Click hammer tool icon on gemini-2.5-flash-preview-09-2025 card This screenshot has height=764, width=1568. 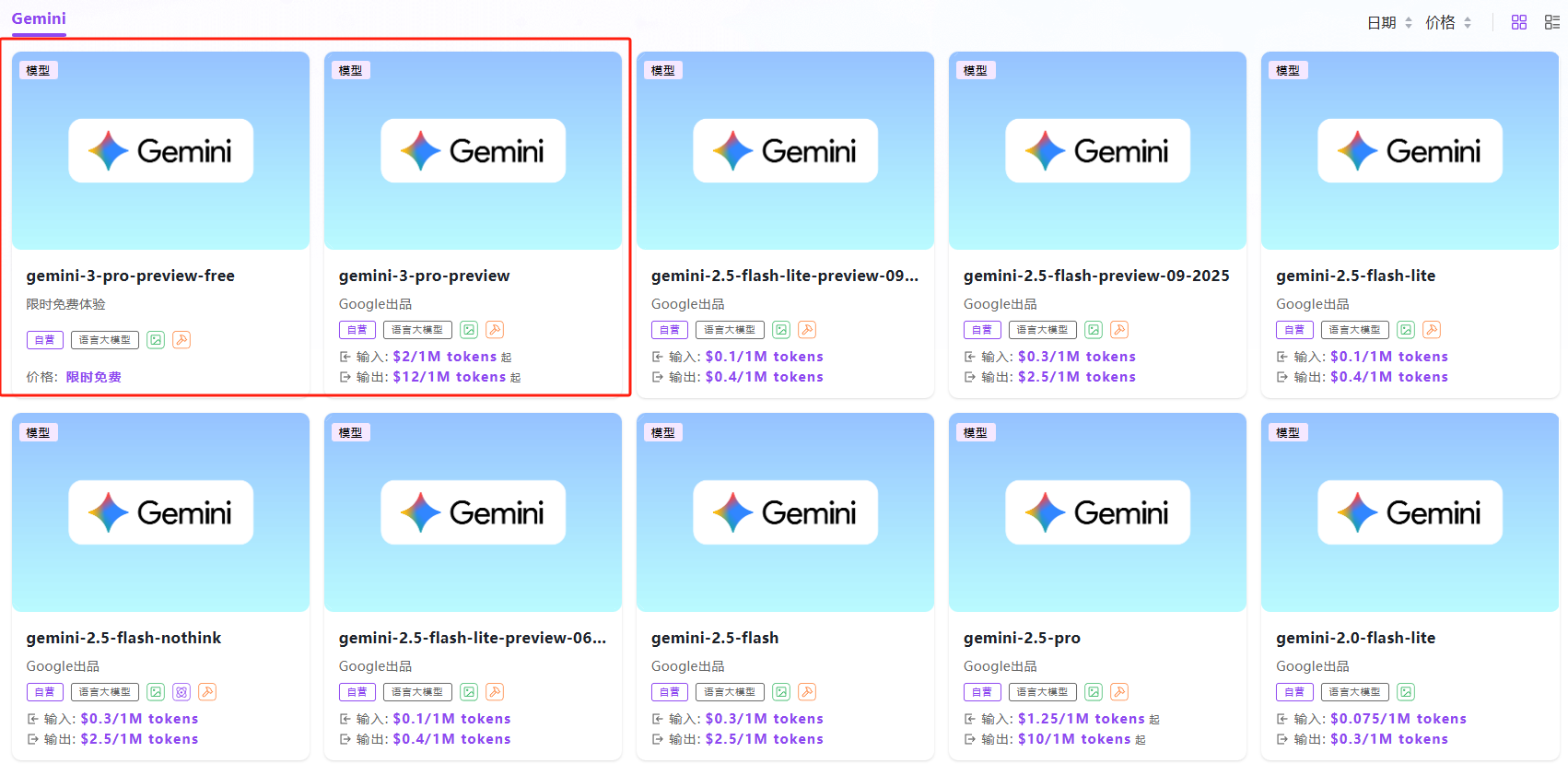(x=1119, y=330)
